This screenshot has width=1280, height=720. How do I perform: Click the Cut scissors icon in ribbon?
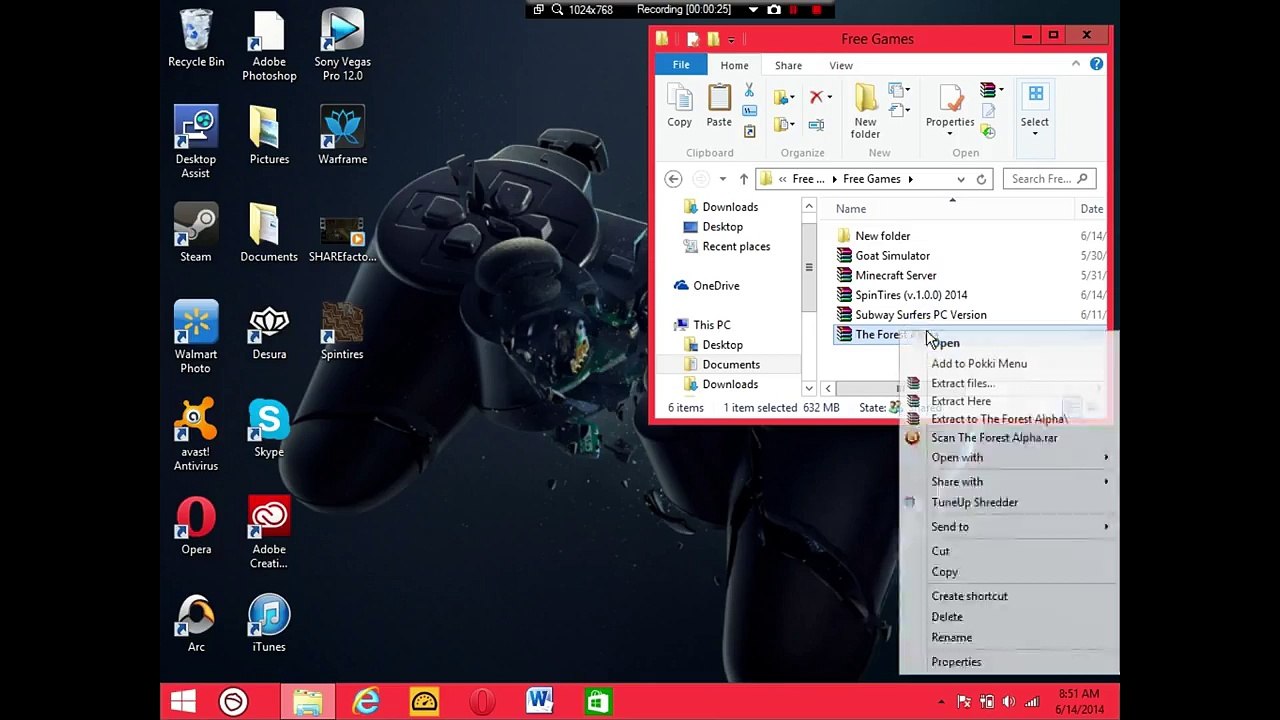[749, 91]
